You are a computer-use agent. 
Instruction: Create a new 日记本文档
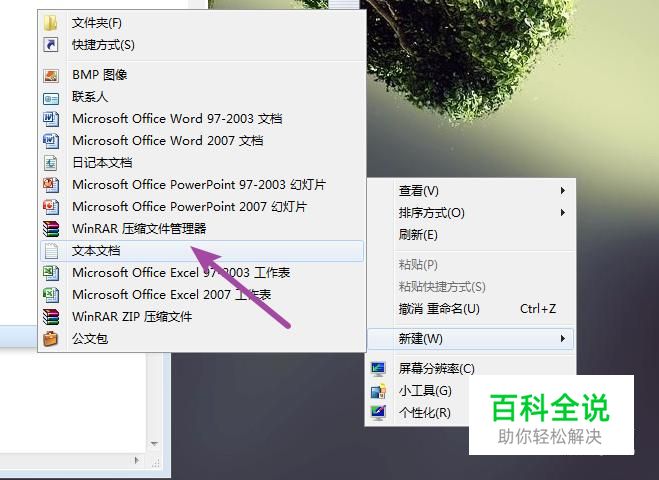pyautogui.click(x=202, y=163)
